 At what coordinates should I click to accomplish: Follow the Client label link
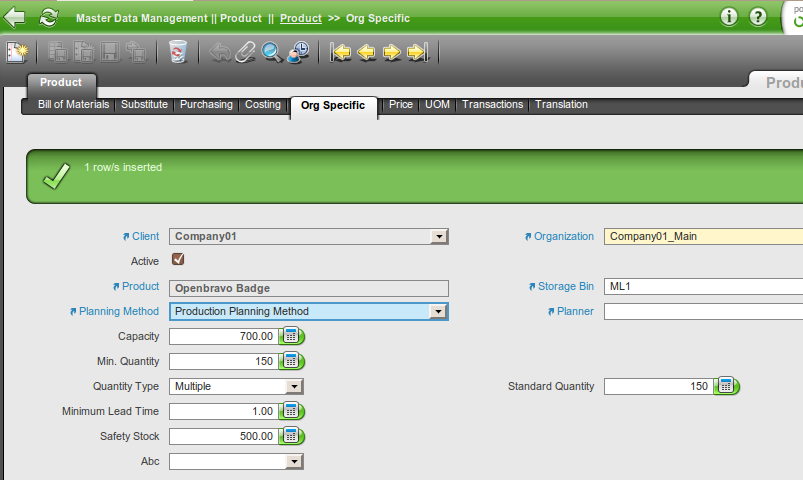click(x=145, y=236)
